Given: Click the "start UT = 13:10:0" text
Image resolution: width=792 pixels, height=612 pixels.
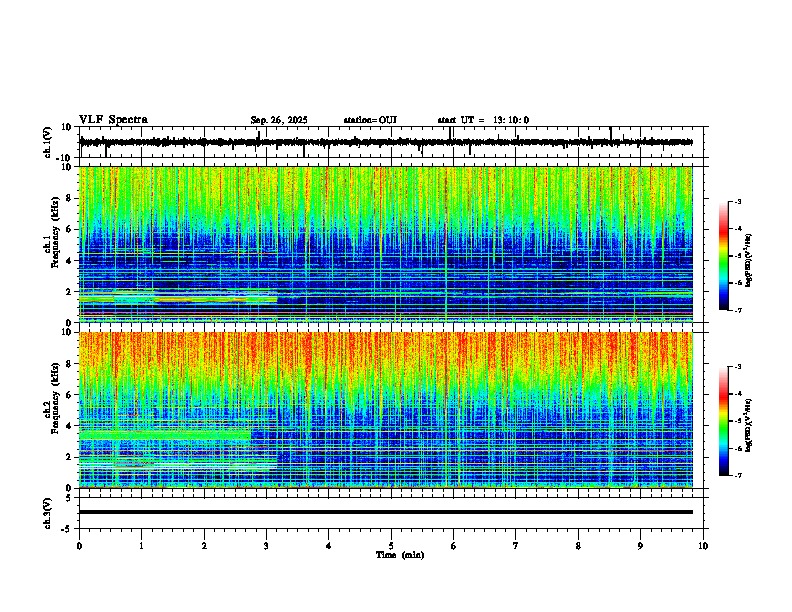Looking at the screenshot, I should pos(483,120).
